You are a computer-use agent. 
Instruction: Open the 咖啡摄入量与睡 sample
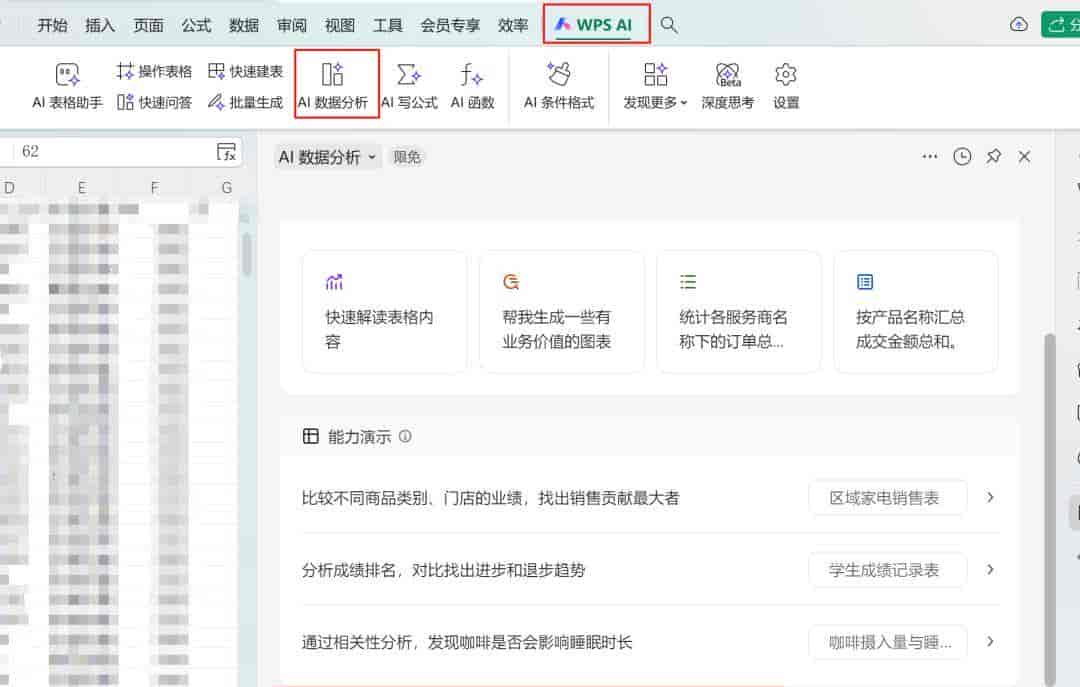[x=887, y=642]
